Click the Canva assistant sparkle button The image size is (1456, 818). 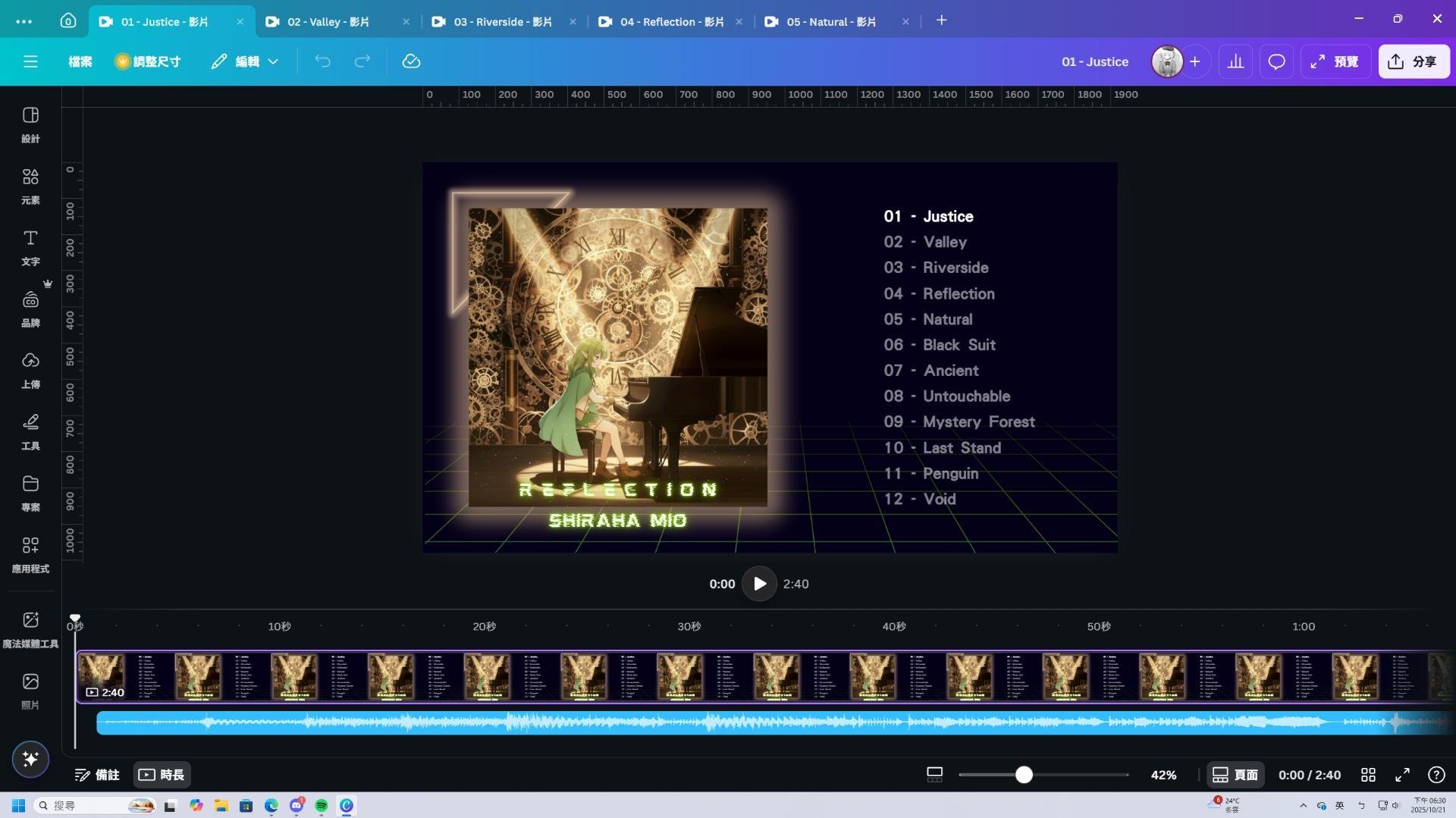(x=30, y=759)
